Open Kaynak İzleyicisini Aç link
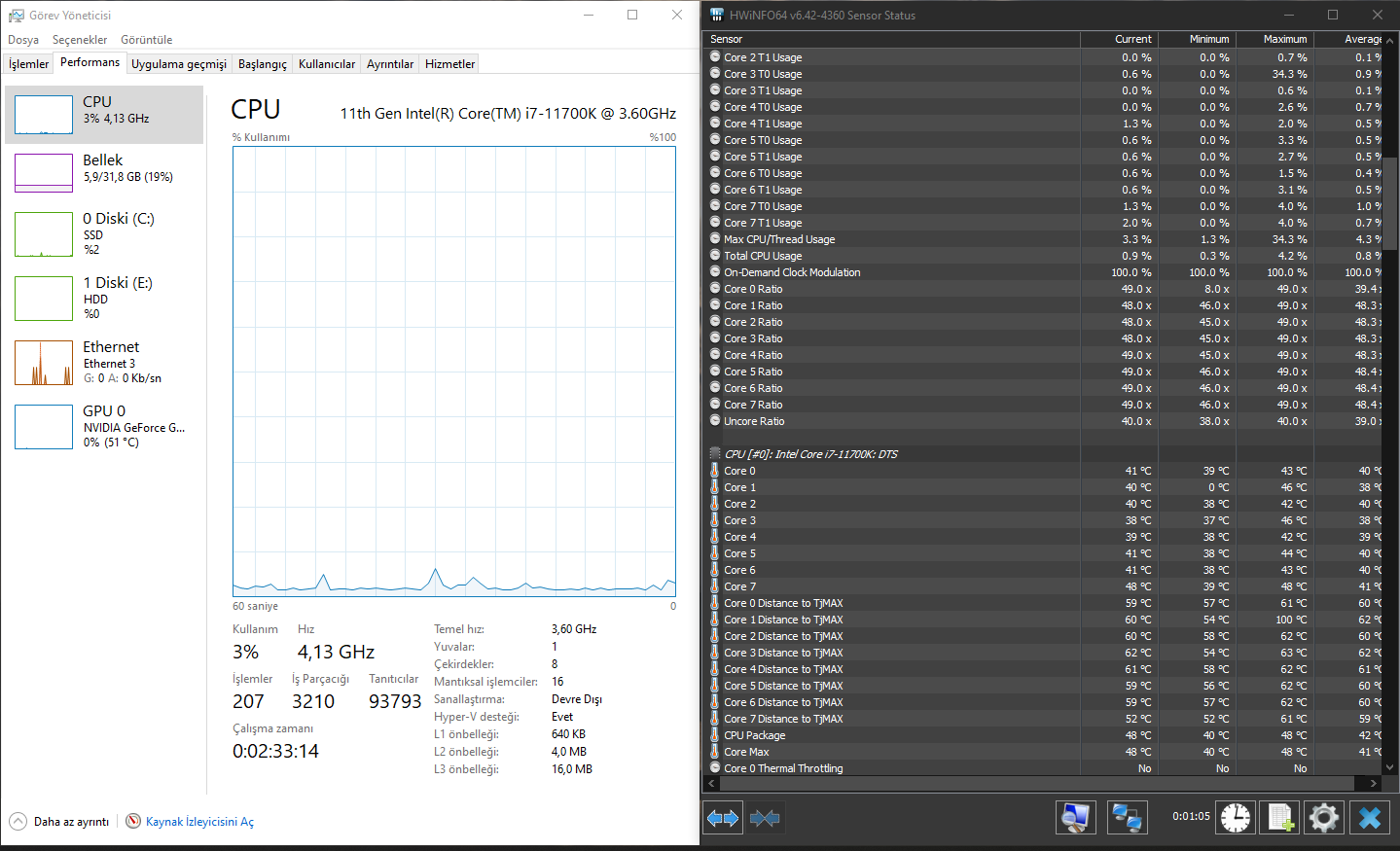The width and height of the screenshot is (1400, 851). click(x=199, y=822)
